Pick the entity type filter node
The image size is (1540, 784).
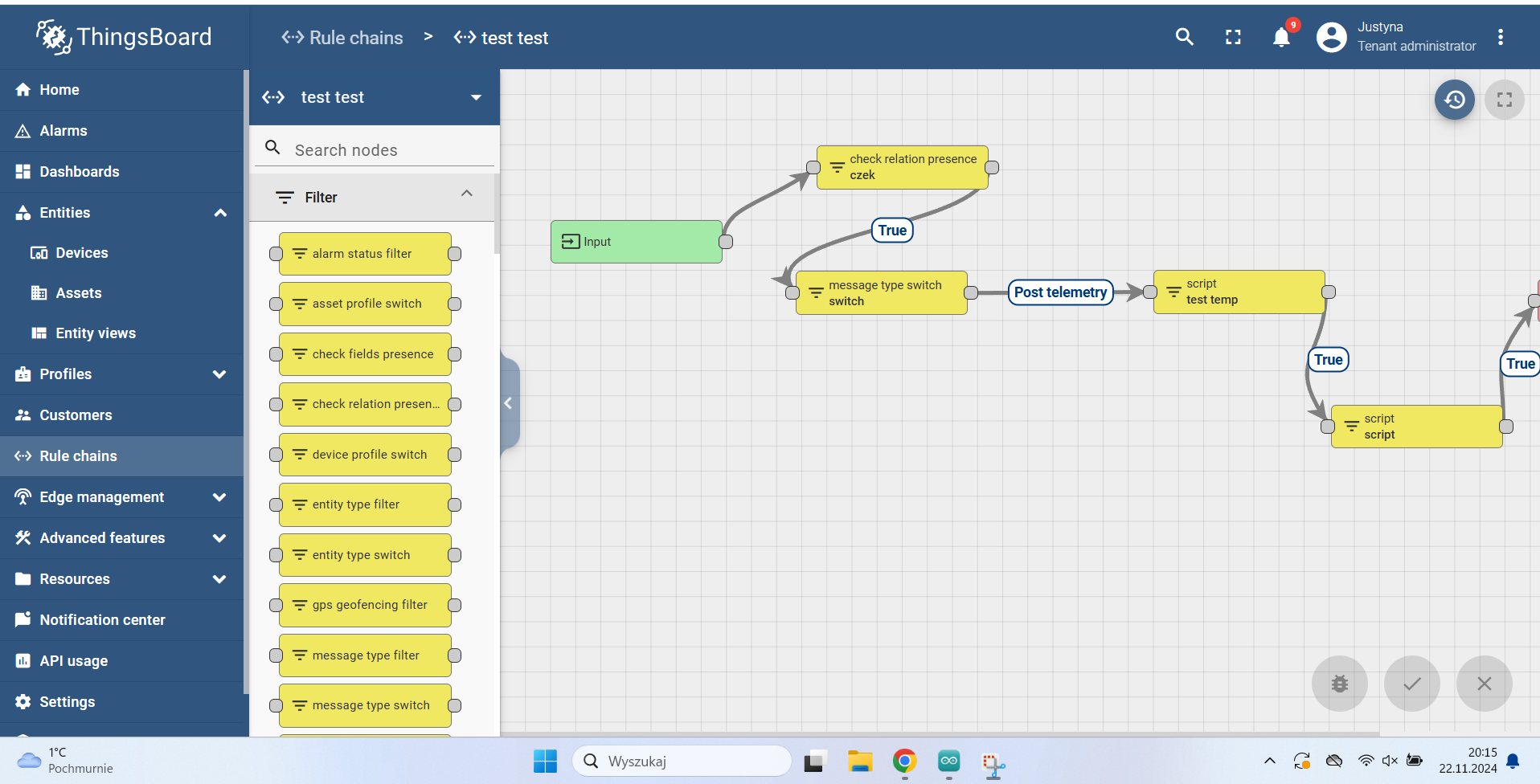[365, 504]
